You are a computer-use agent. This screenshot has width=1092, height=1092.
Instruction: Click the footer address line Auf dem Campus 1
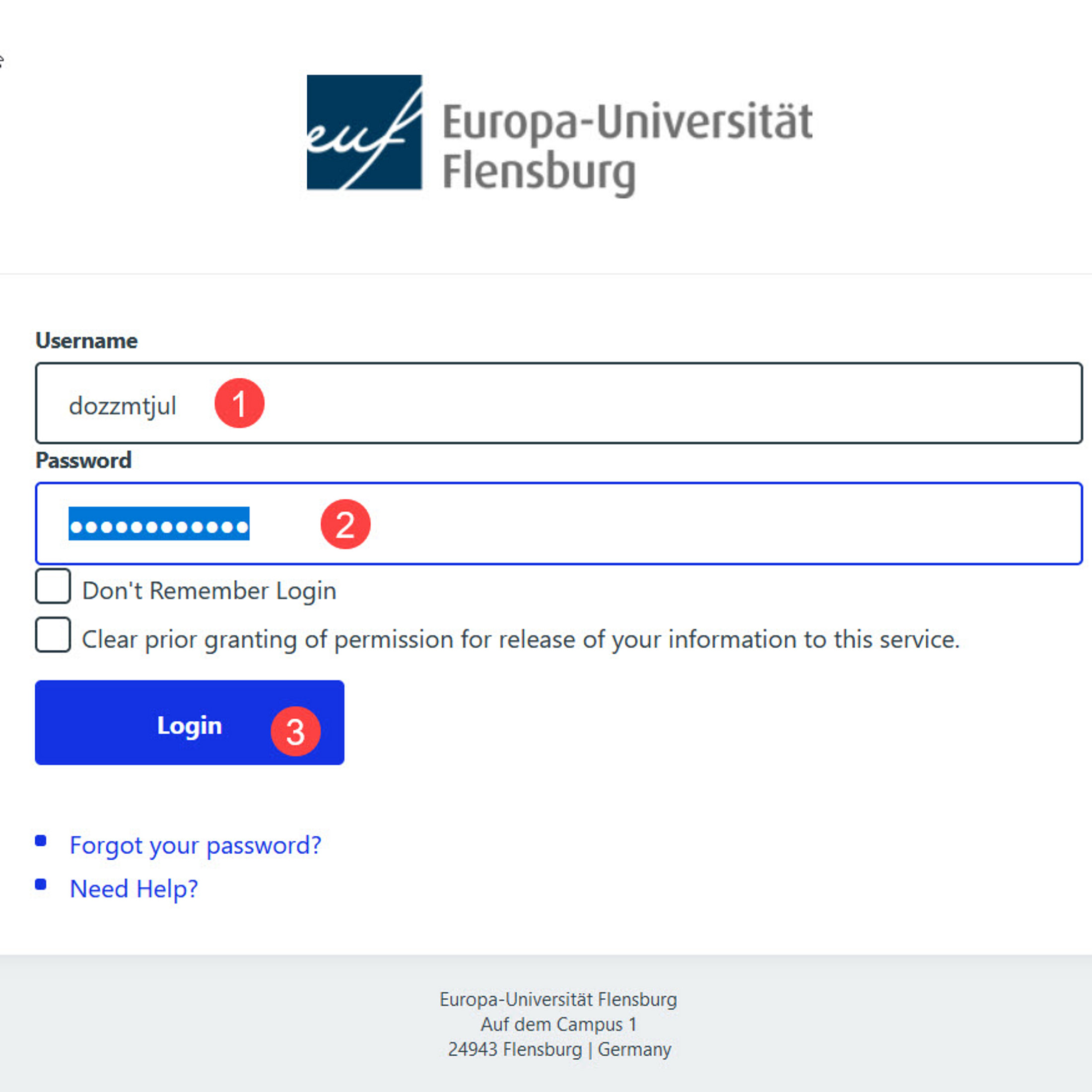[x=558, y=1024]
